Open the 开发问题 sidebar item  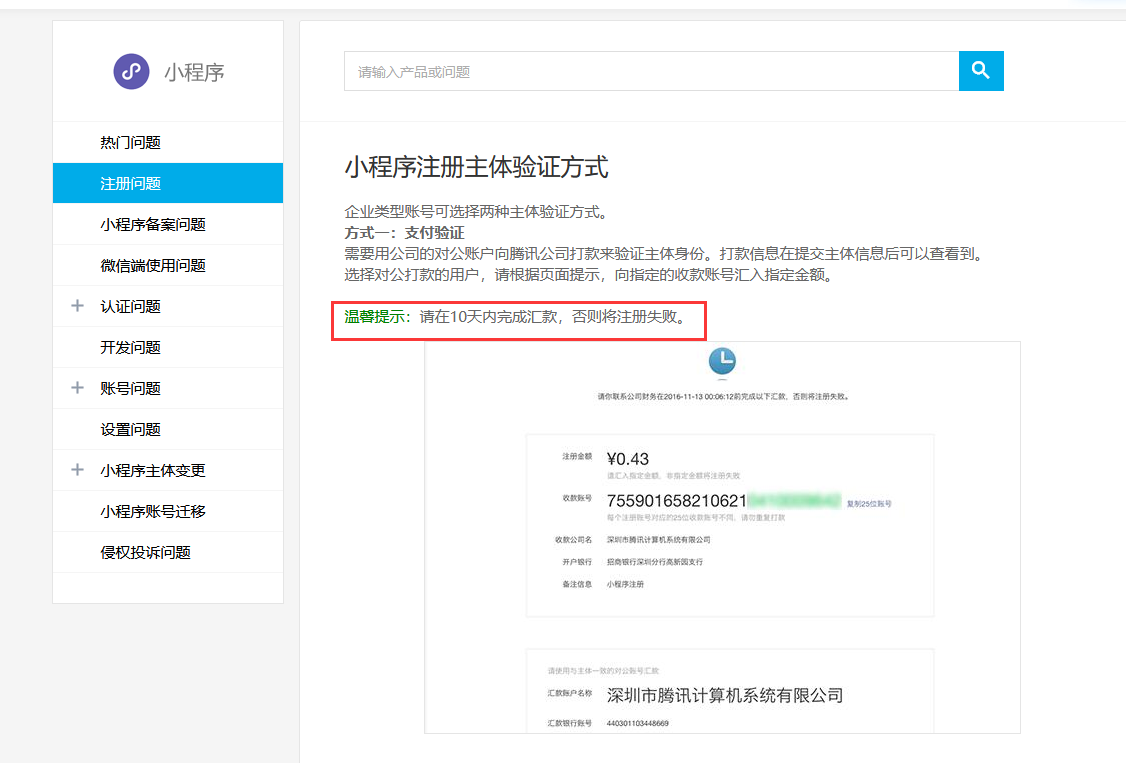click(168, 347)
